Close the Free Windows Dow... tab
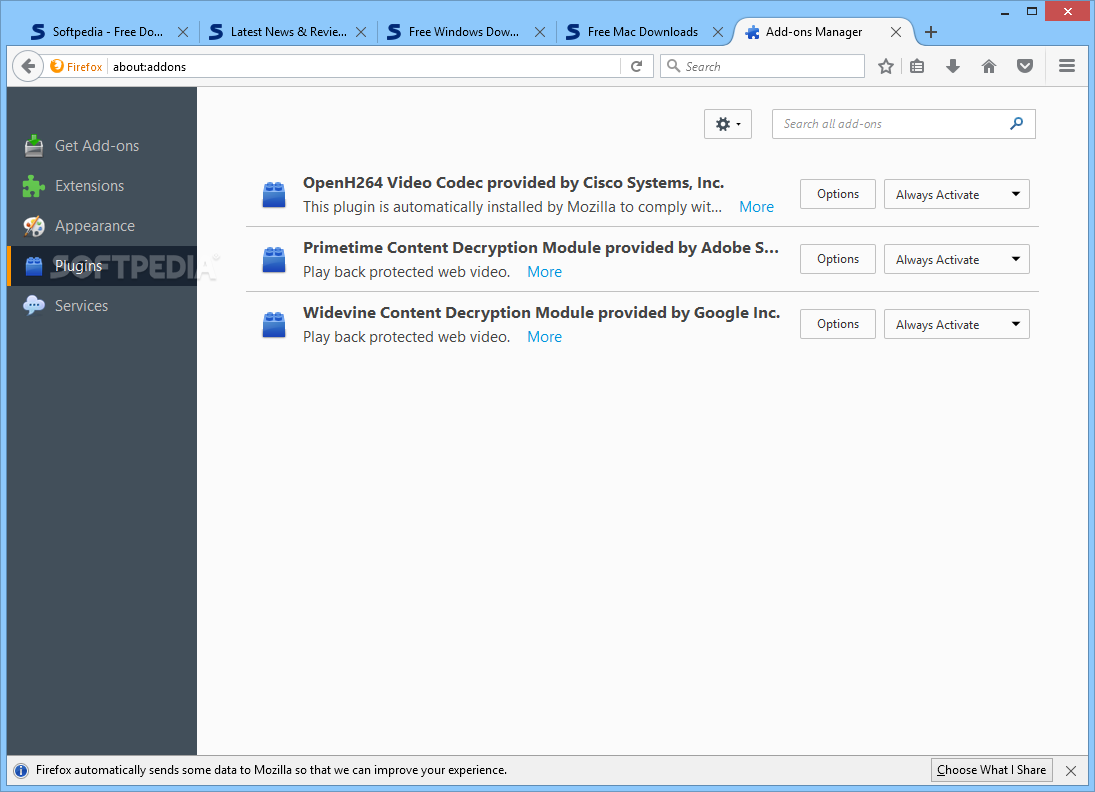Viewport: 1095px width, 792px height. click(x=540, y=32)
